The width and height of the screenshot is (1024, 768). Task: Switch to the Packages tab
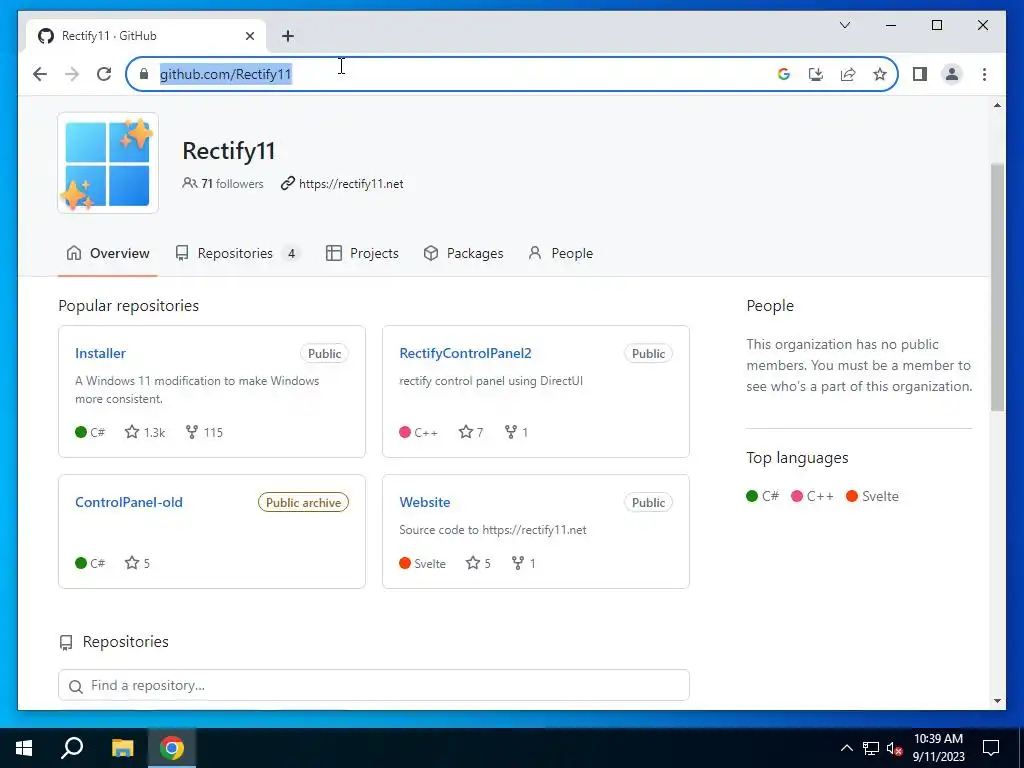pyautogui.click(x=463, y=253)
